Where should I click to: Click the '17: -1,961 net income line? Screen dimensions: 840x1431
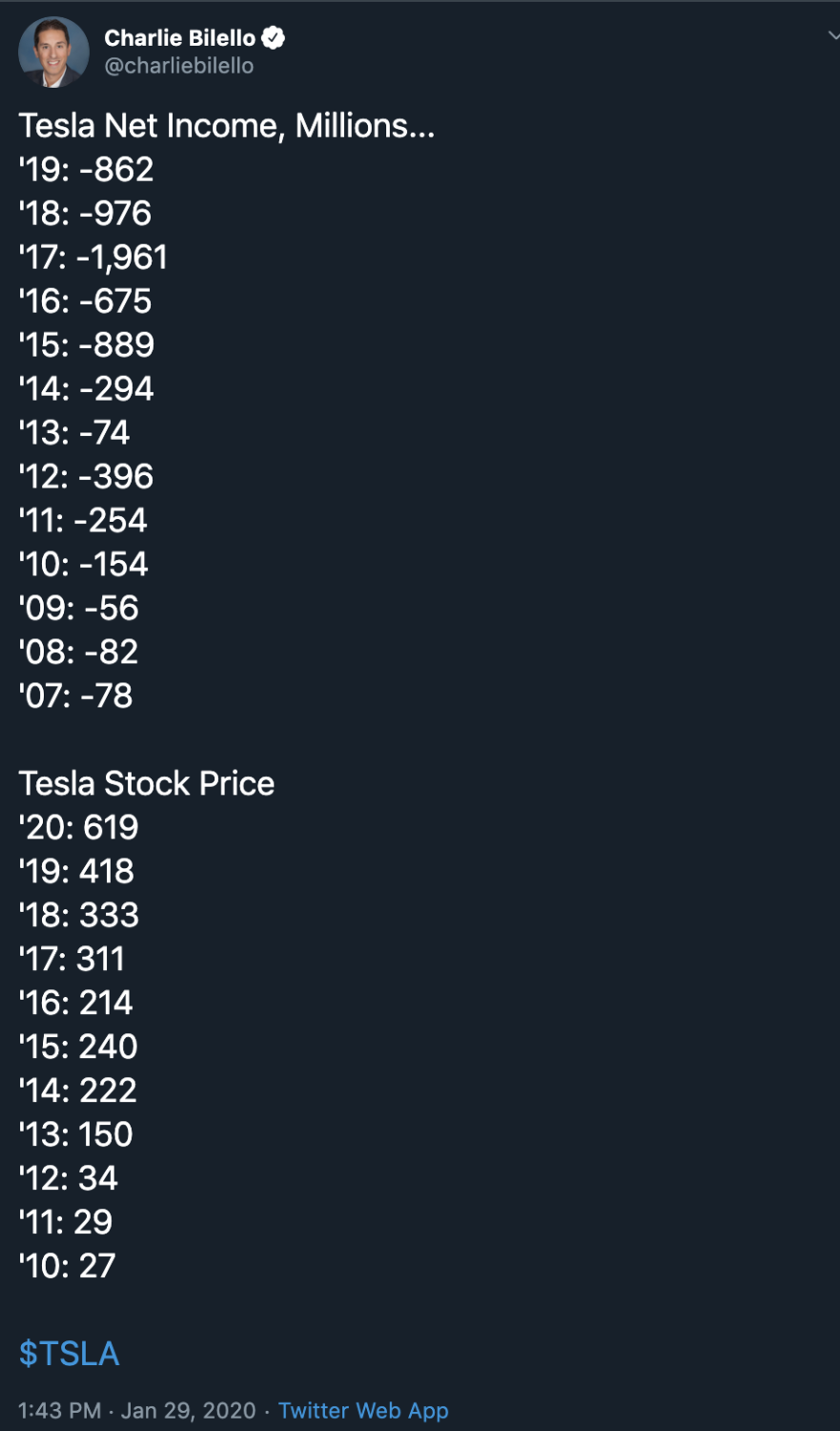coord(93,258)
